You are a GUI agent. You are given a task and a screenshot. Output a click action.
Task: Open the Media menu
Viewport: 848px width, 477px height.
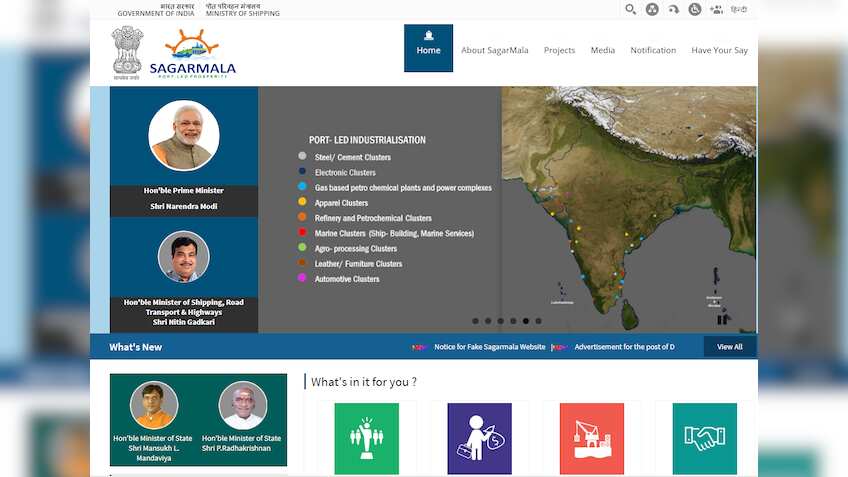tap(602, 50)
